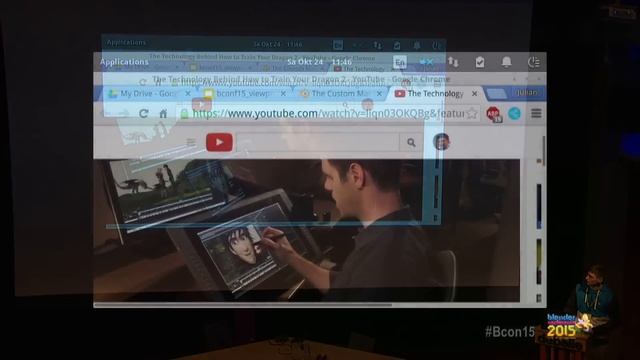Open the notification bell icon
Screen dimensions: 640x360
(x=507, y=62)
